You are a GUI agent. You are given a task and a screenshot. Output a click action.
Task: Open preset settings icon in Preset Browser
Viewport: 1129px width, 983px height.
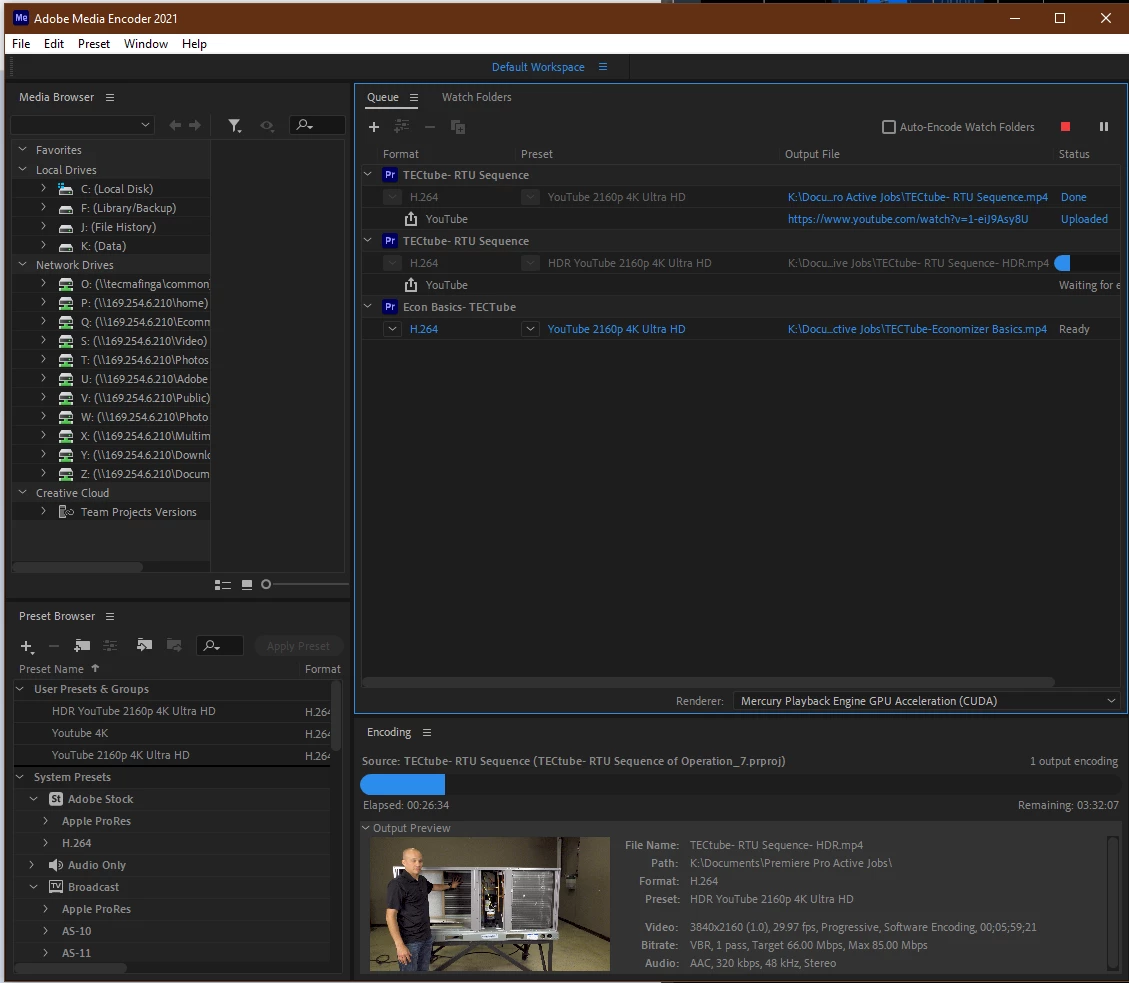pyautogui.click(x=110, y=645)
